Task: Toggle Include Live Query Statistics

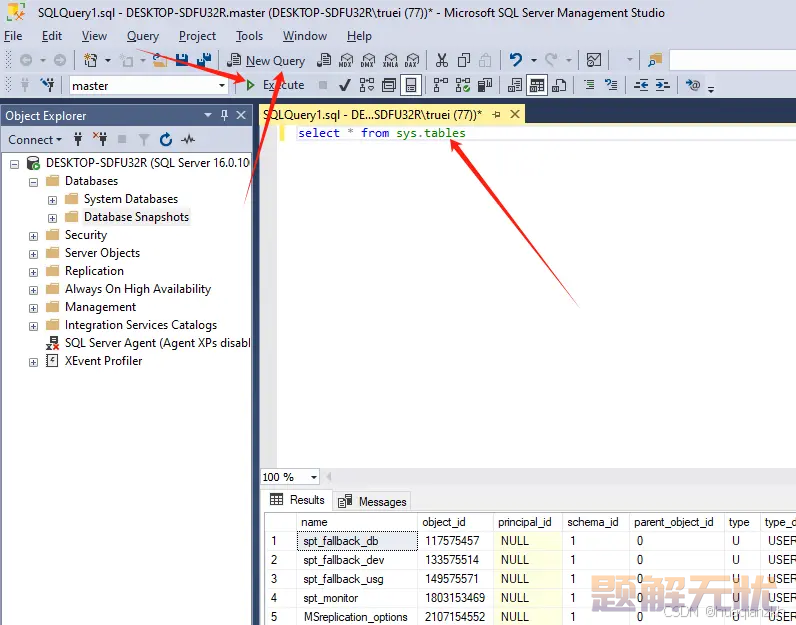Action: tap(462, 85)
